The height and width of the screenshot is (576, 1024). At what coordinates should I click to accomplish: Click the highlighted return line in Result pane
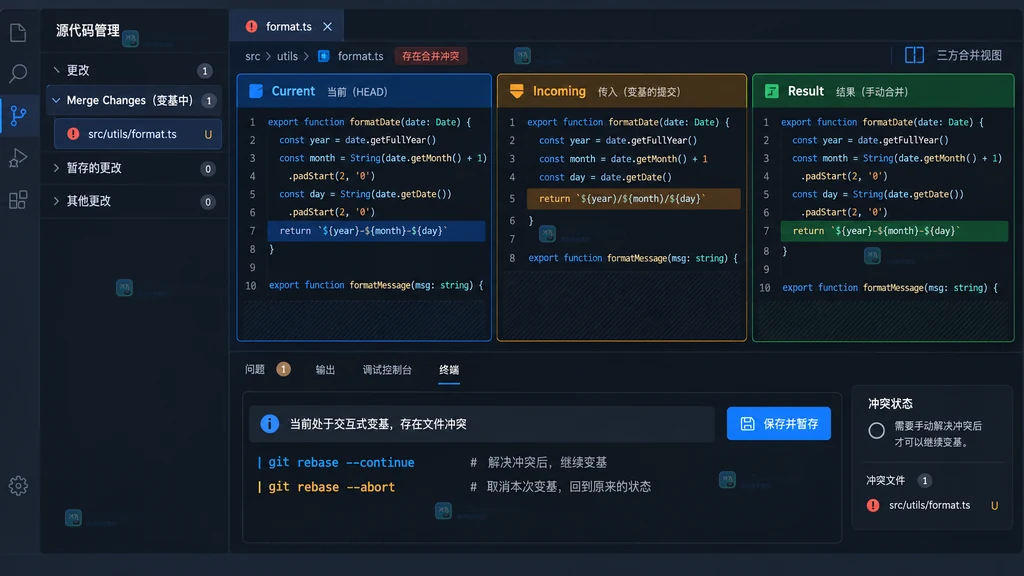click(x=894, y=231)
